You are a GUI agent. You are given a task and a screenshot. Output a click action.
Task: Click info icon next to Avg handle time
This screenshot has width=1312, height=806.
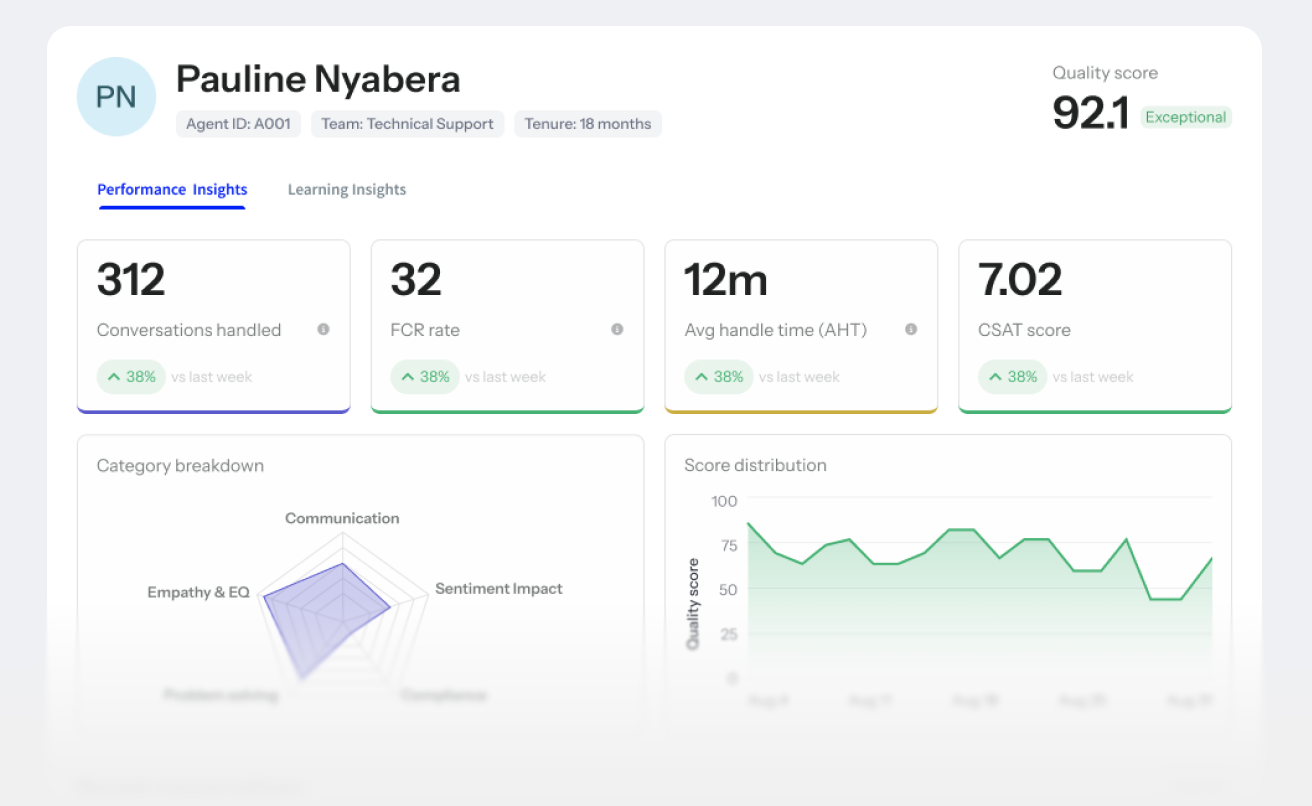click(911, 329)
